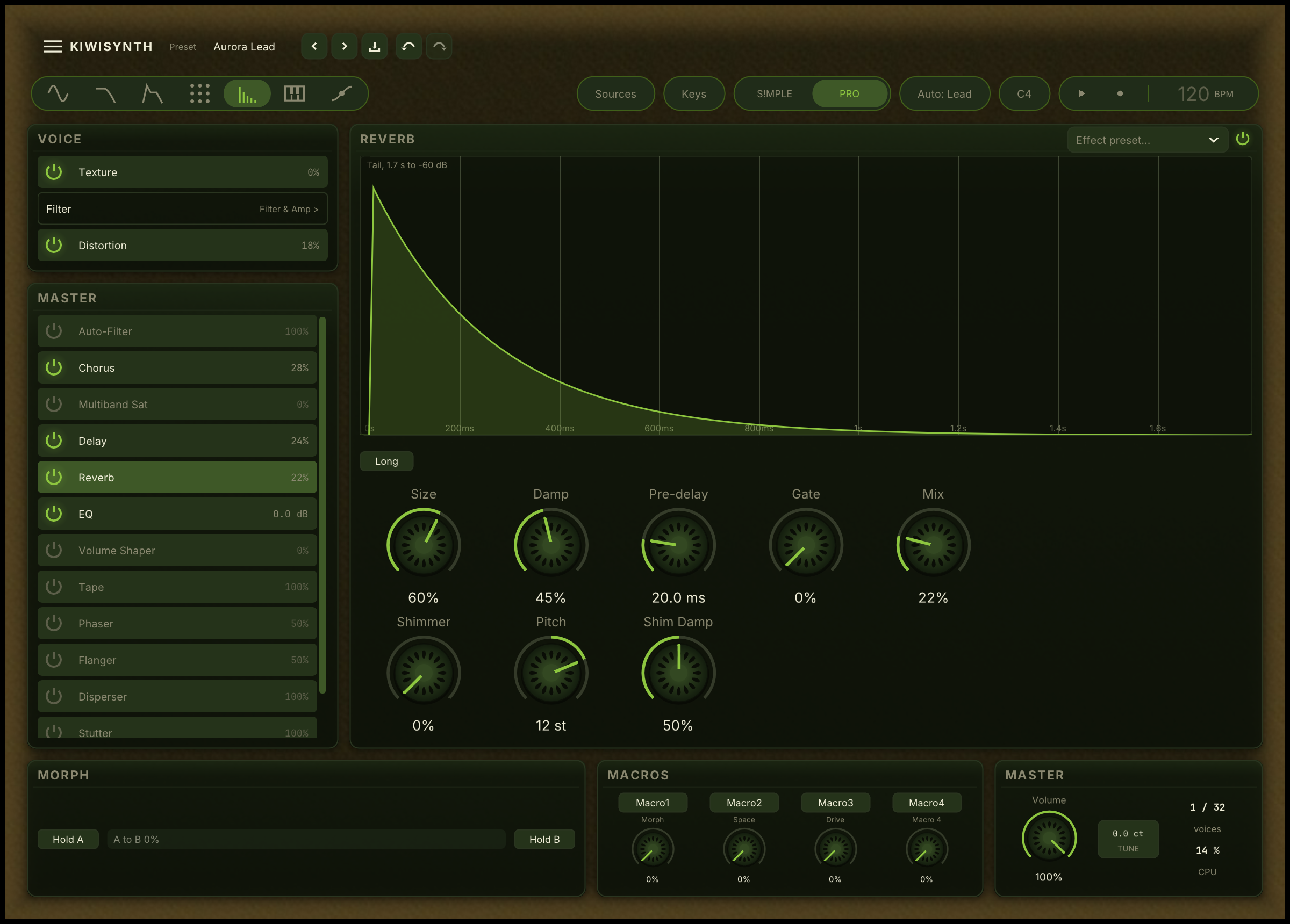The width and height of the screenshot is (1290, 924).
Task: Open the piano keyboard tab
Action: 294,94
